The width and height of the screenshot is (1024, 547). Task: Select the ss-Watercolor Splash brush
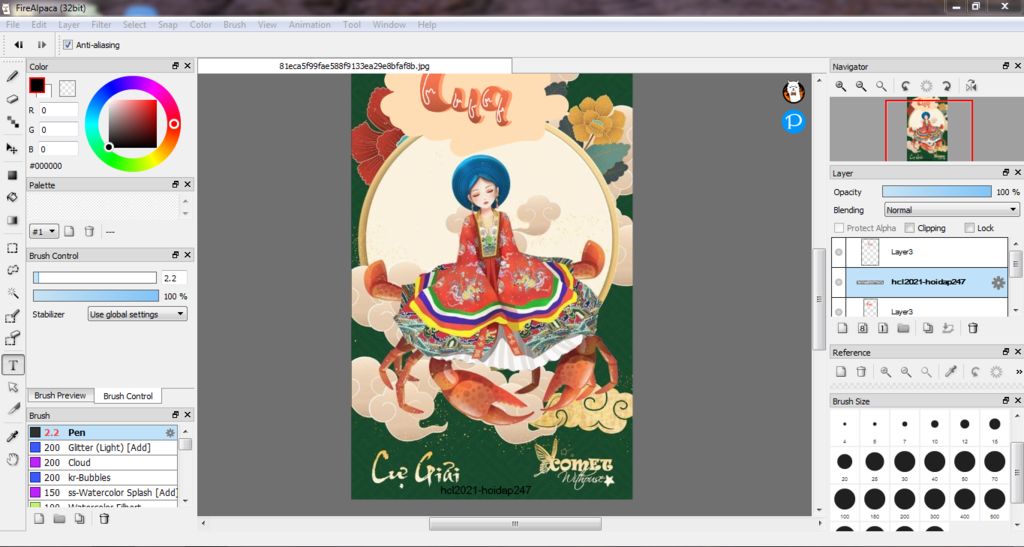(x=103, y=493)
